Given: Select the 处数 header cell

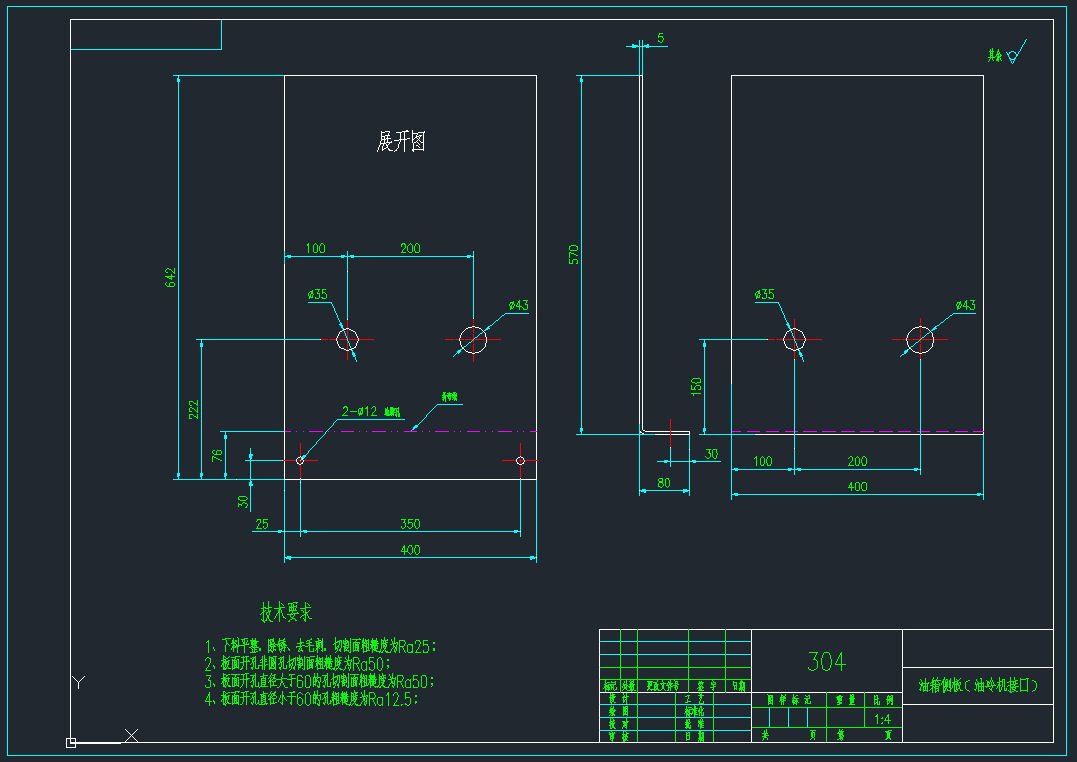Looking at the screenshot, I should coord(629,686).
